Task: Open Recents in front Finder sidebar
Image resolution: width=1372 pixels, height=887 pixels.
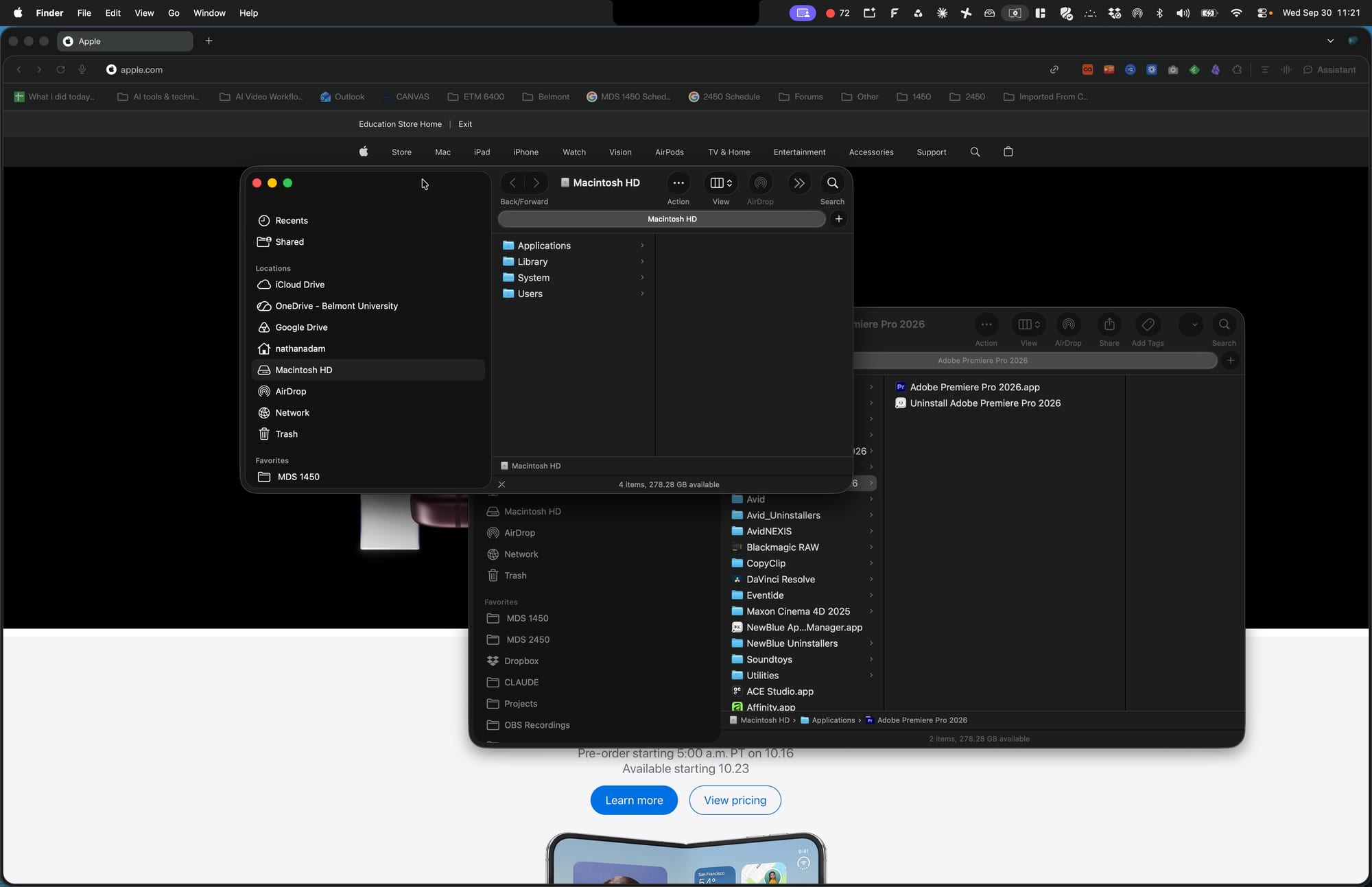Action: 368,220
